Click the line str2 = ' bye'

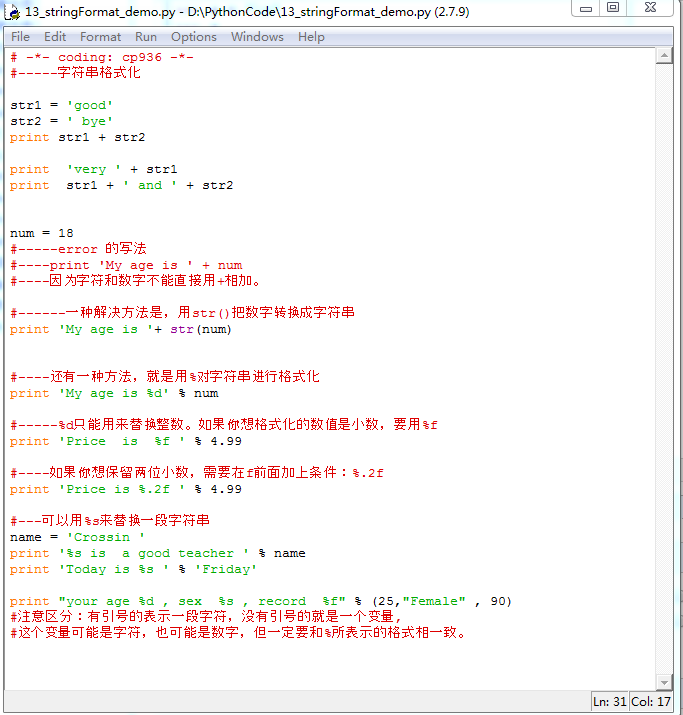(62, 121)
